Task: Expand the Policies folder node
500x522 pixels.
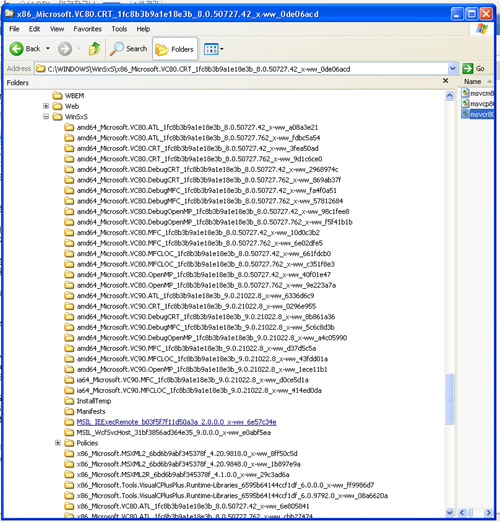Action: click(x=58, y=443)
